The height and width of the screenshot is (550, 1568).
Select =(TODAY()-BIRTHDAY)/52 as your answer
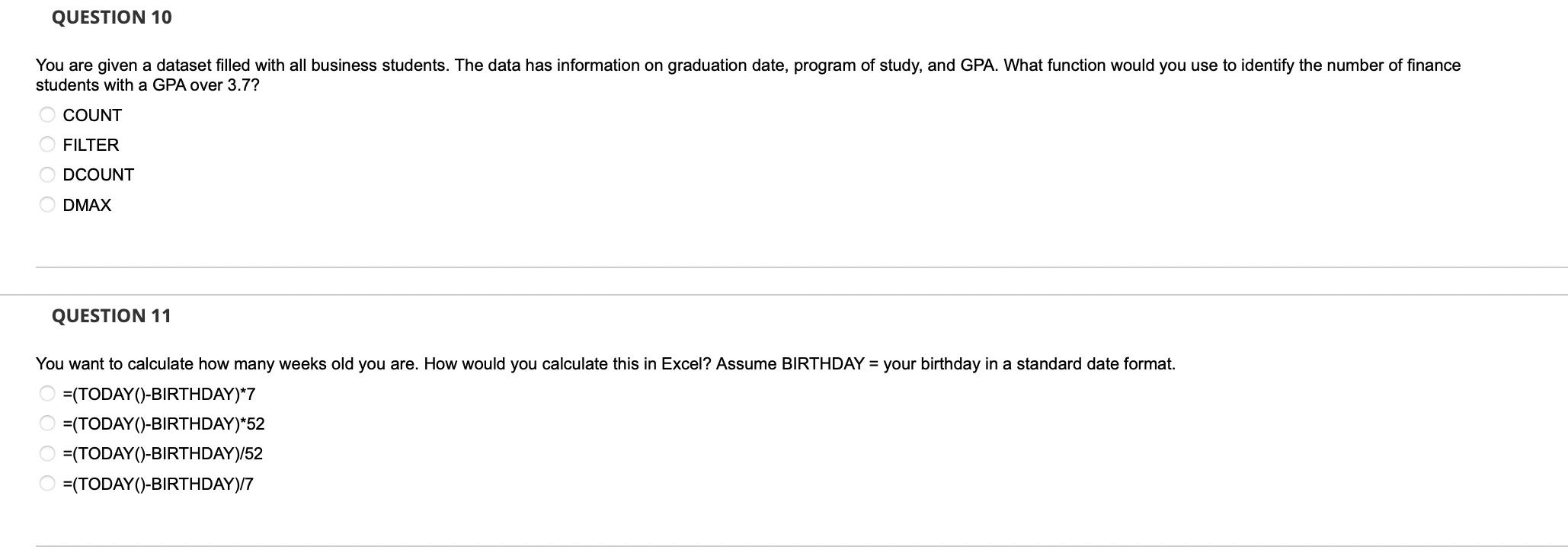pos(46,453)
